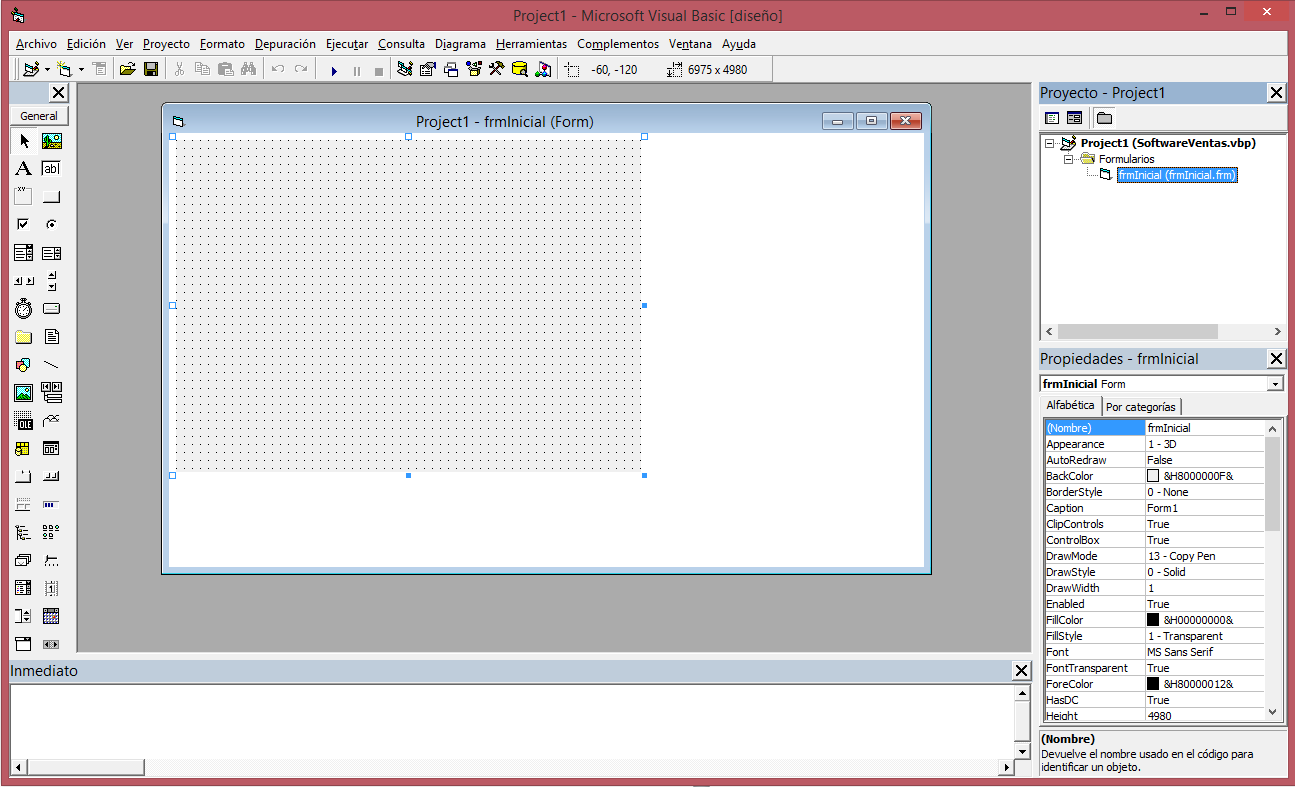Image resolution: width=1295 pixels, height=787 pixels.
Task: Click the General toolbox tab button
Action: 39,116
